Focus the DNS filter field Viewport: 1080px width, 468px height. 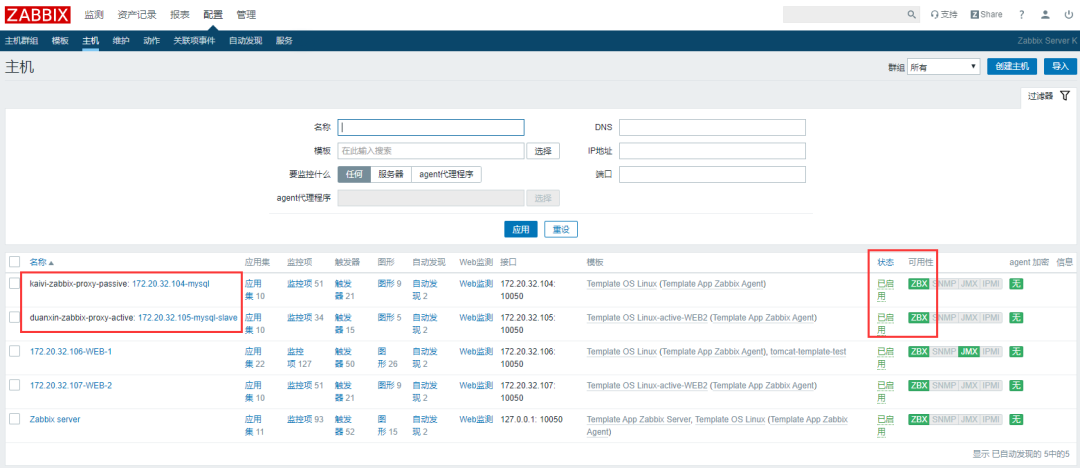click(x=712, y=128)
